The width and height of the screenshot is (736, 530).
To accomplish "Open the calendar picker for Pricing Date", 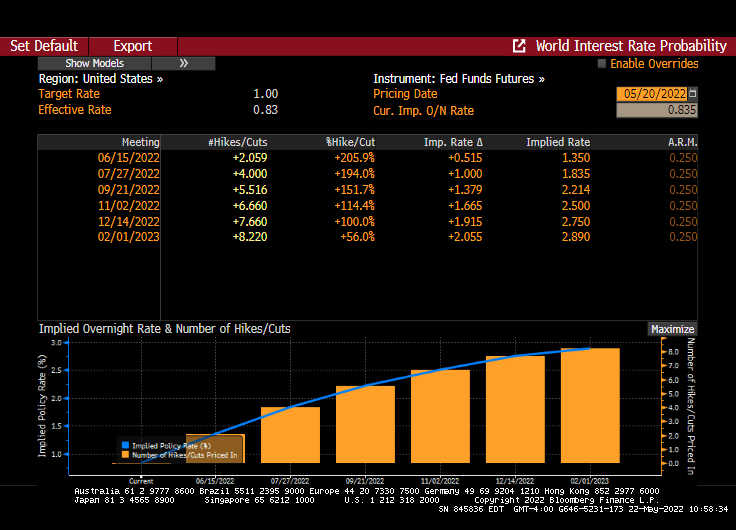I will click(x=693, y=93).
